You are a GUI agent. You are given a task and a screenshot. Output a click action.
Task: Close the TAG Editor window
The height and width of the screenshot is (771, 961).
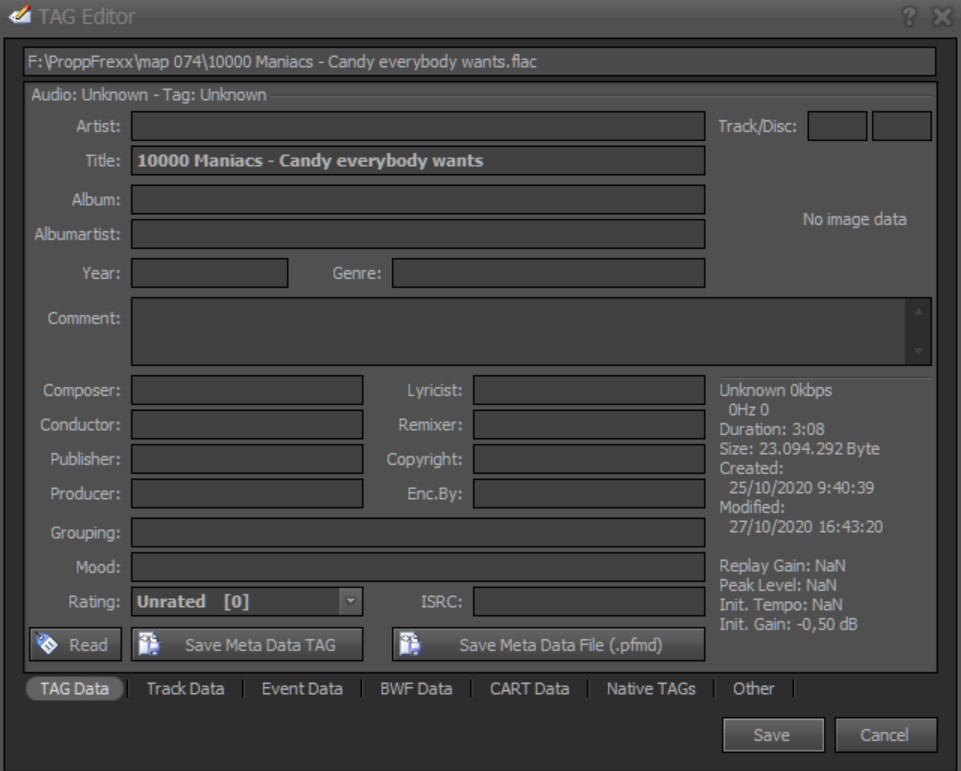tap(942, 17)
